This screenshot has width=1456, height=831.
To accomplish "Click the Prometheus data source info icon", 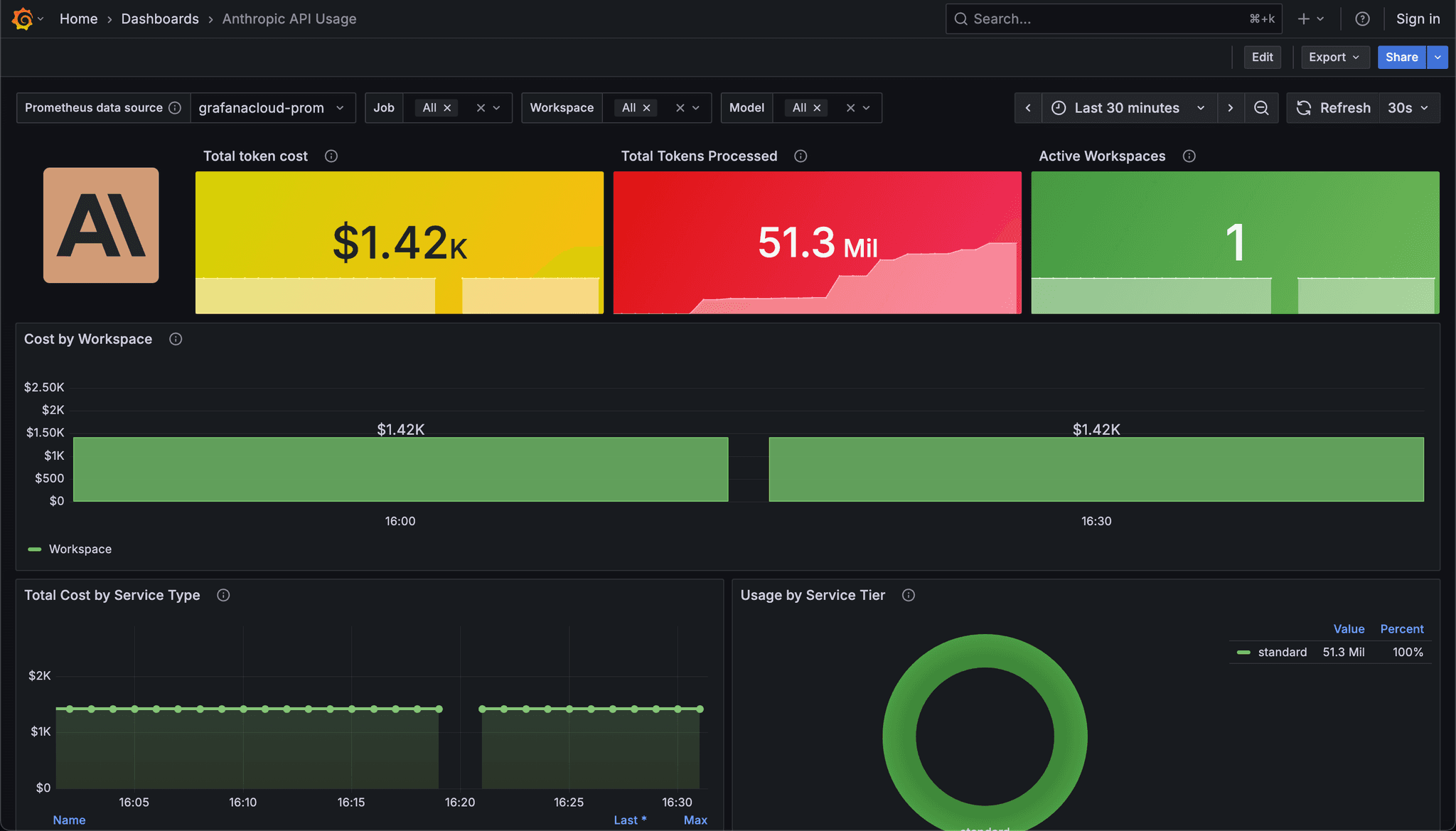I will 175,107.
